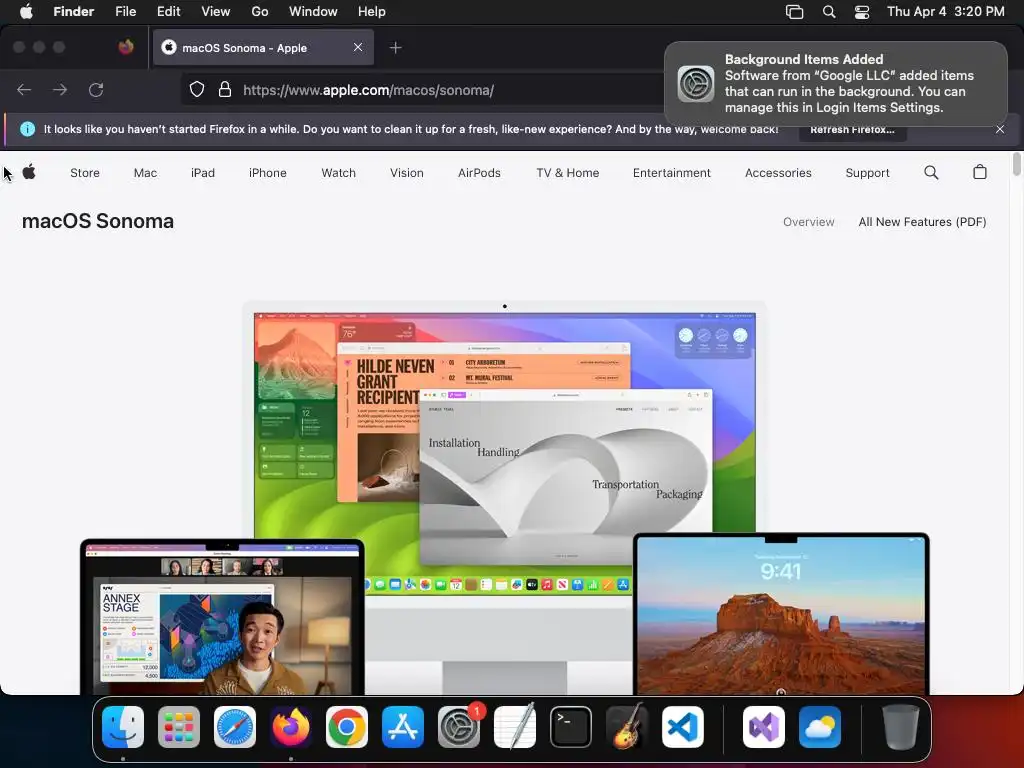Screen dimensions: 1024x768
Task: Open the TV & Home nav link
Action: click(x=568, y=173)
